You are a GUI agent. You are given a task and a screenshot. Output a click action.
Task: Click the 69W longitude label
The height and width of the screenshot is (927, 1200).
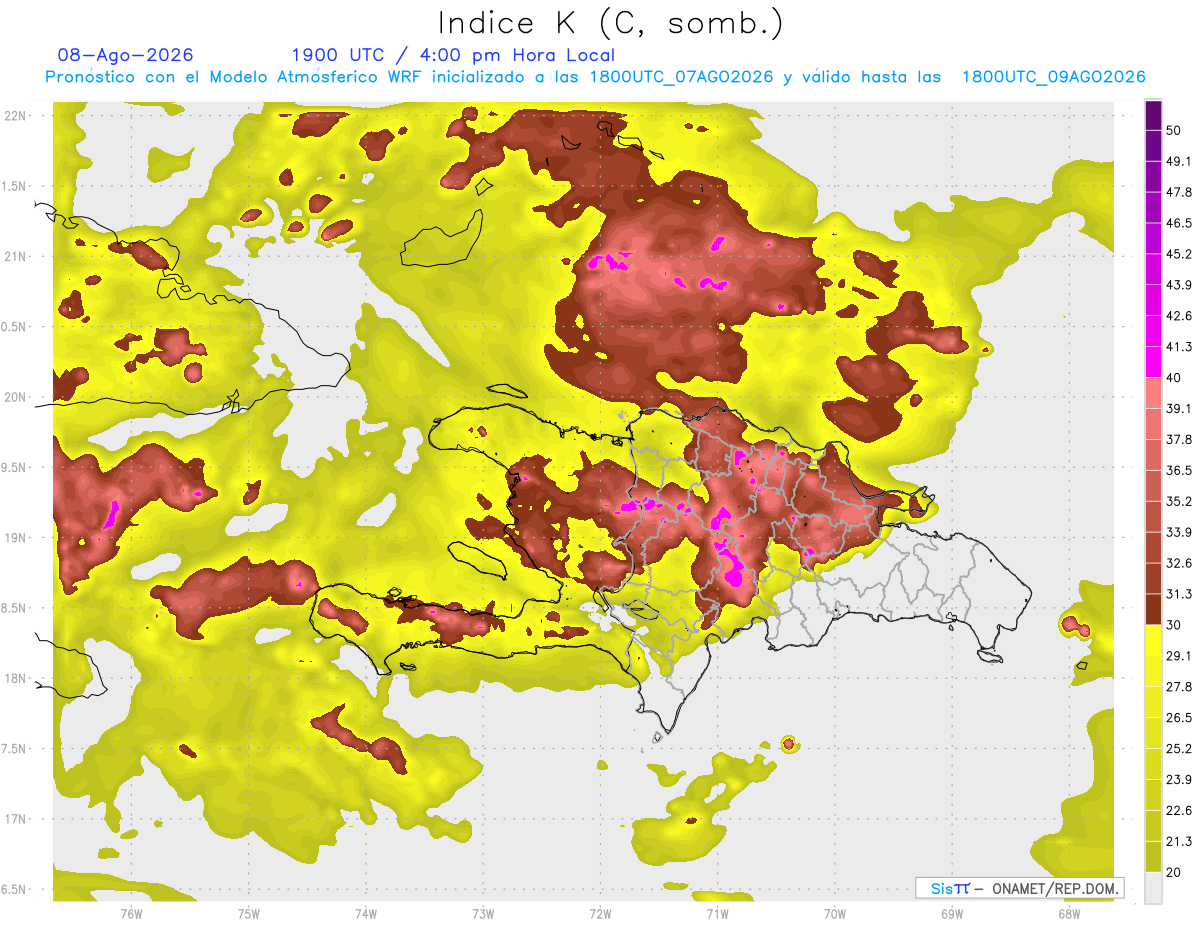[x=952, y=914]
